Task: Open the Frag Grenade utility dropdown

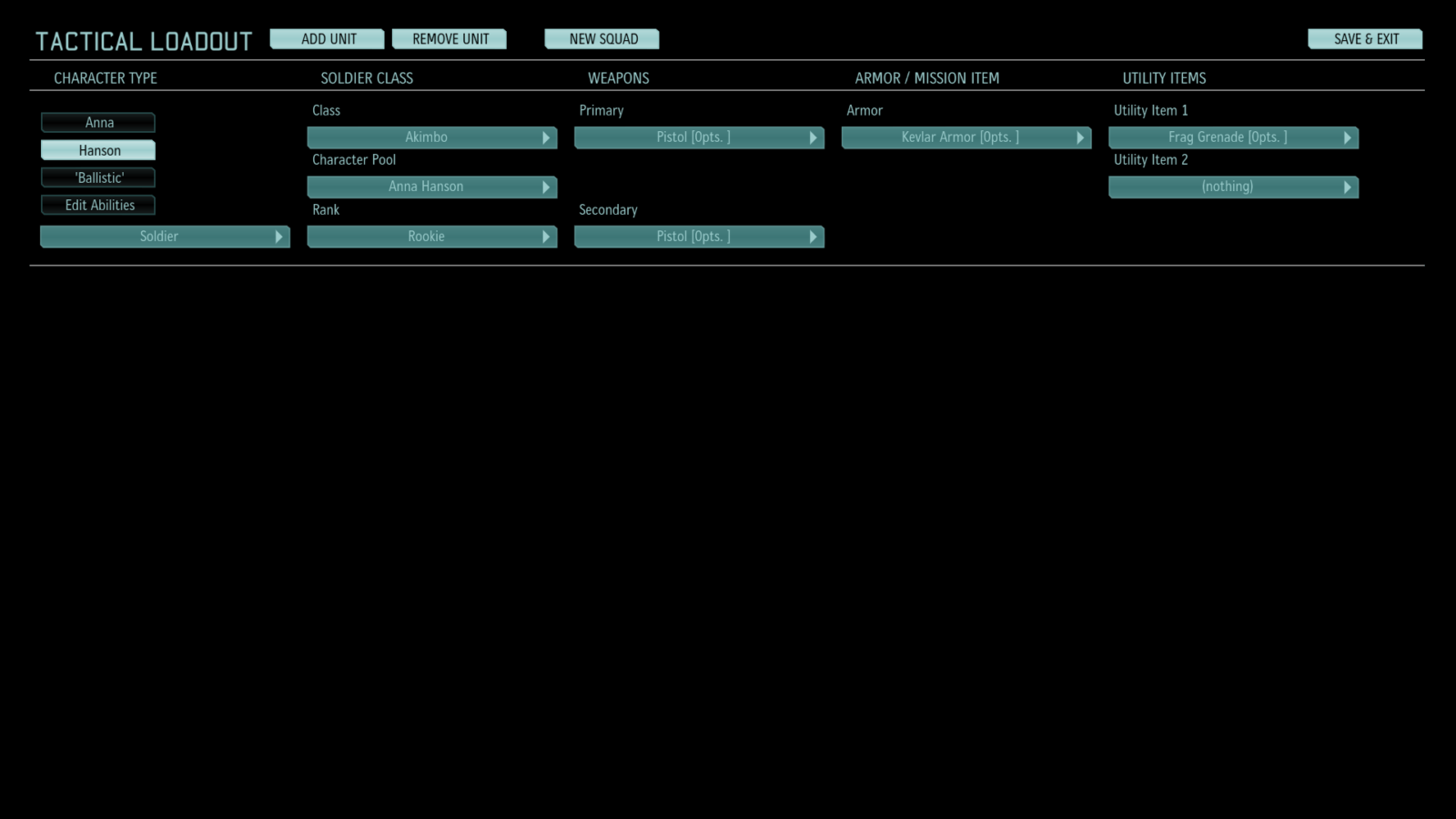Action: coord(1234,137)
